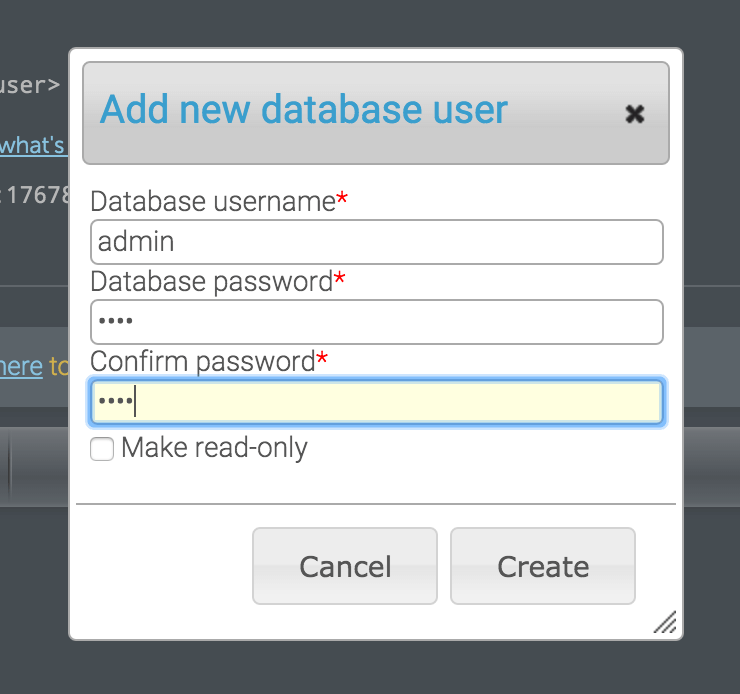Click the Add new database user title bar
Screen dimensions: 740x694
coord(376,113)
